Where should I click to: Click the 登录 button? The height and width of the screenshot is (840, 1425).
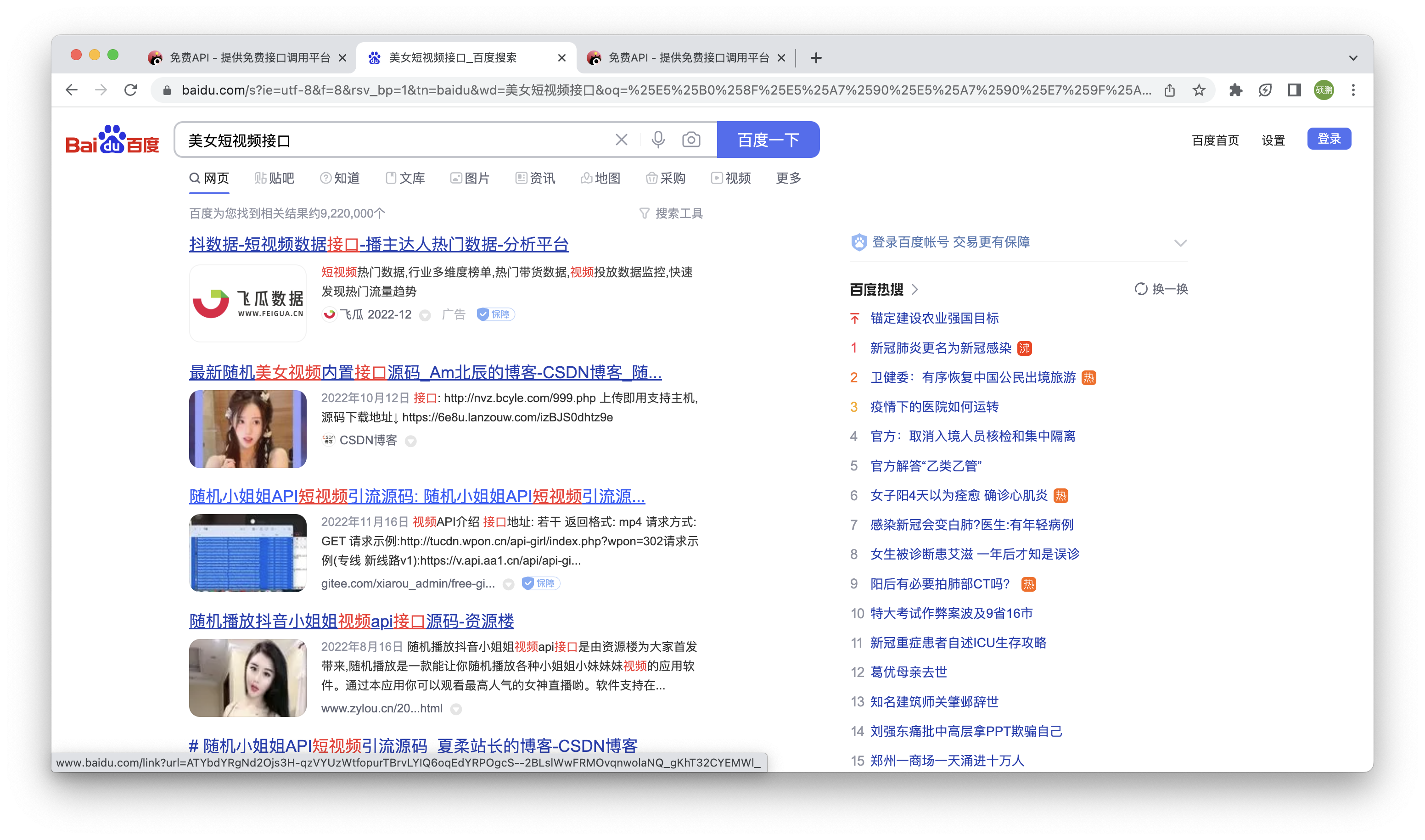coord(1329,139)
